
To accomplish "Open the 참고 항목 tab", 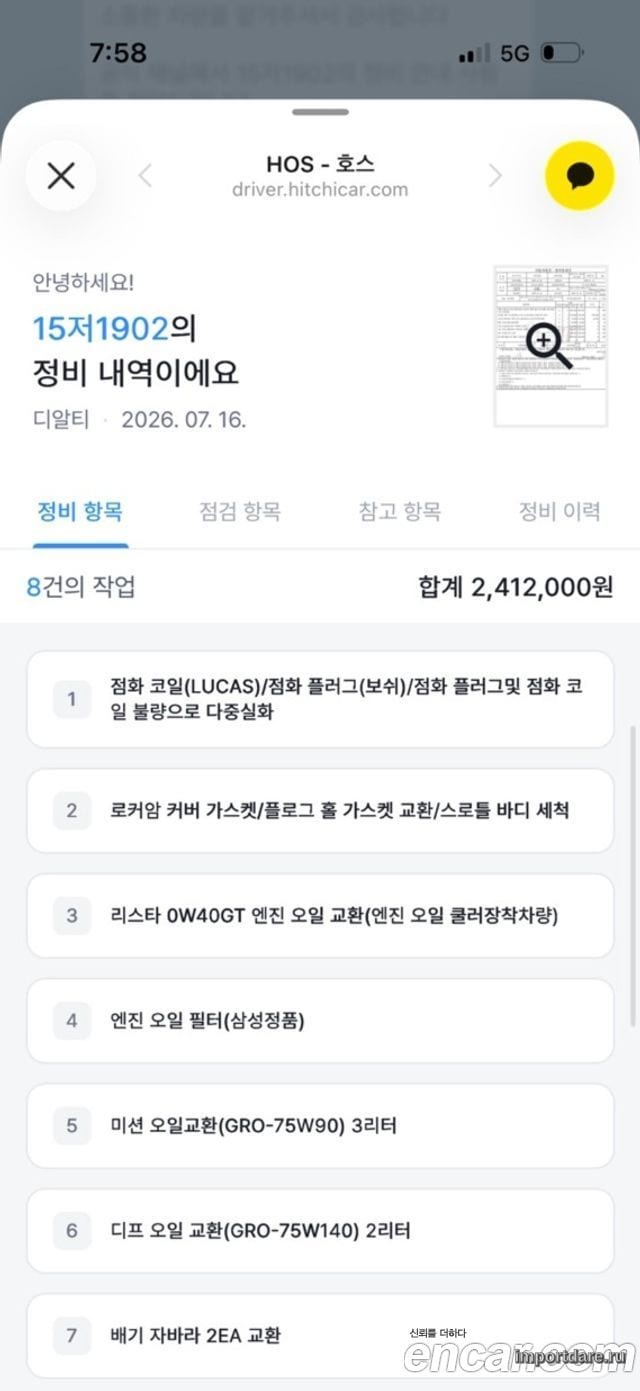I will tap(400, 512).
